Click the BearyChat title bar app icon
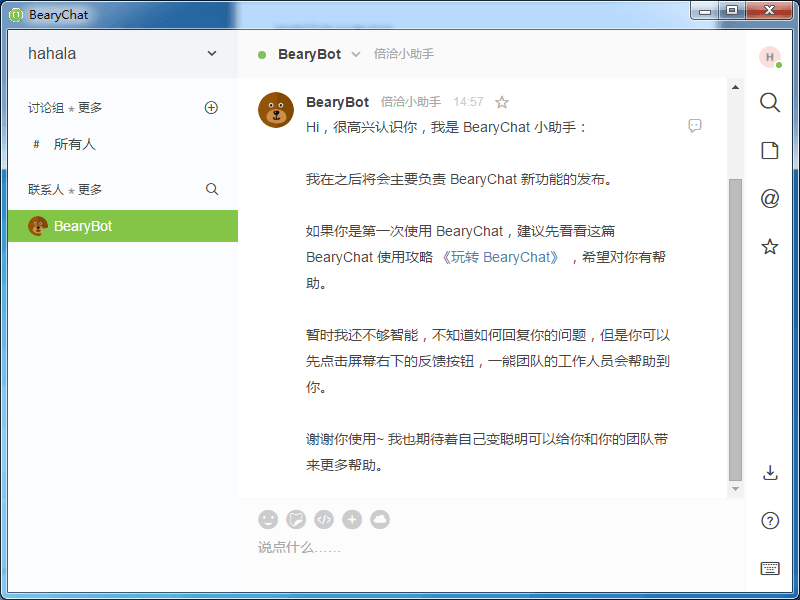 [x=16, y=15]
